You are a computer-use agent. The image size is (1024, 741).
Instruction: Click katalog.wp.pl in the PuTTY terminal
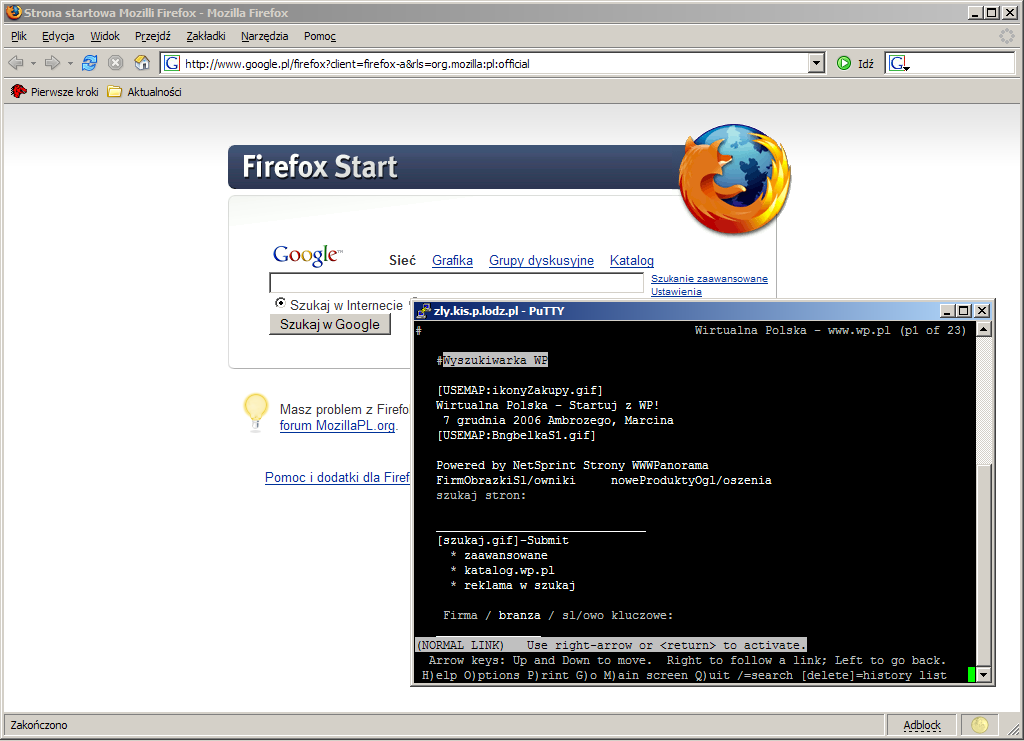click(x=509, y=571)
